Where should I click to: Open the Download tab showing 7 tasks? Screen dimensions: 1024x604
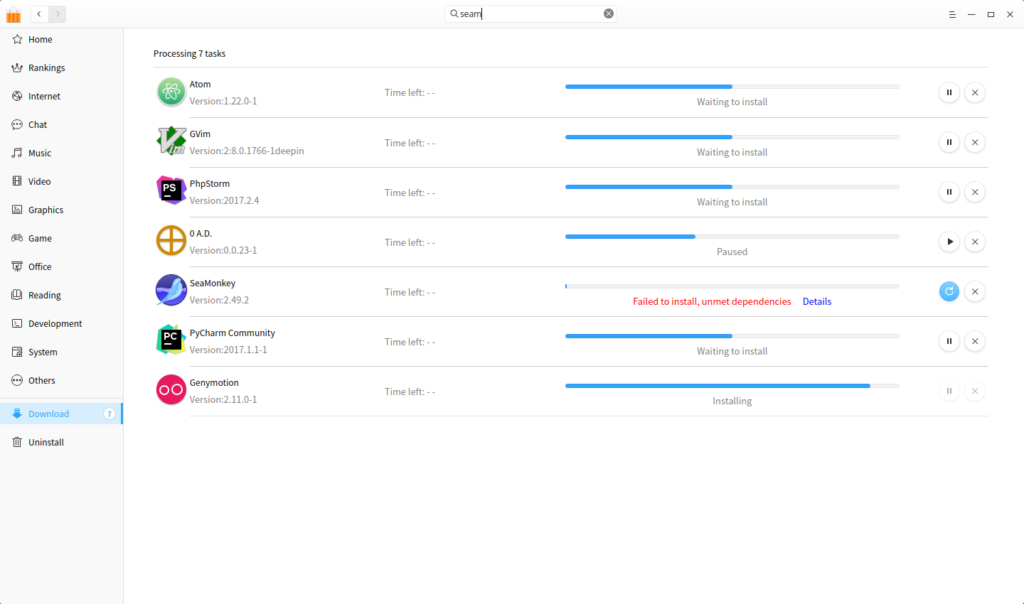coord(46,413)
